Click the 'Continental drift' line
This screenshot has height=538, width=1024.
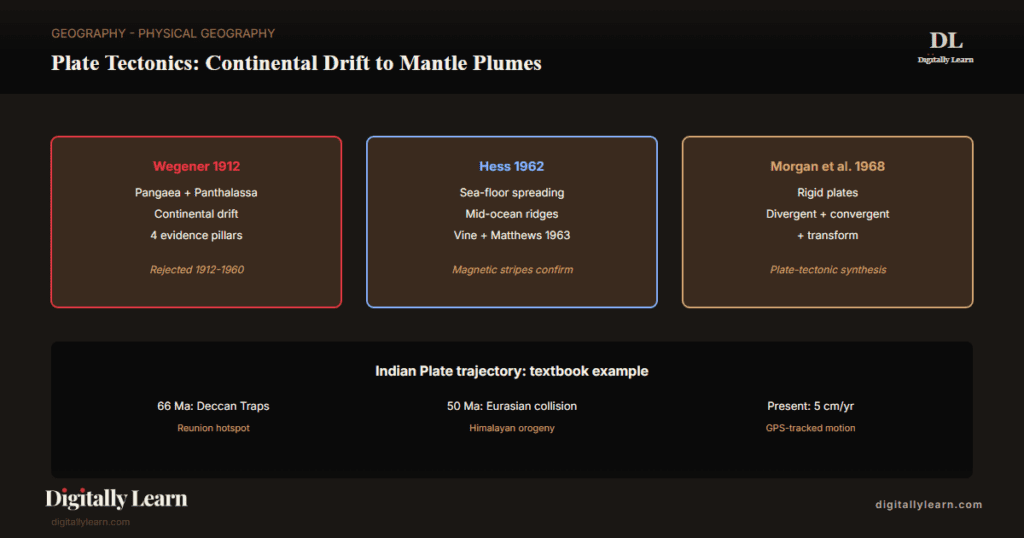click(x=196, y=214)
